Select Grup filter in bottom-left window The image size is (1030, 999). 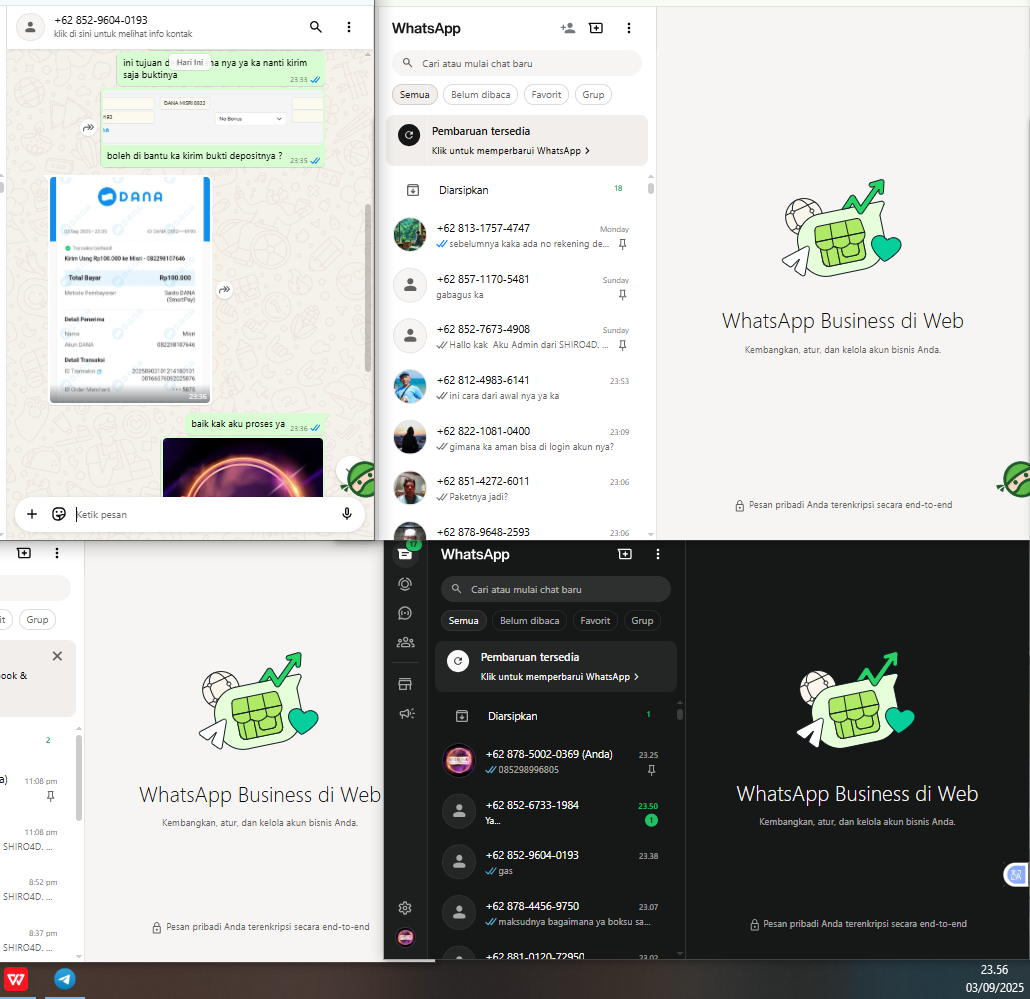tap(37, 619)
